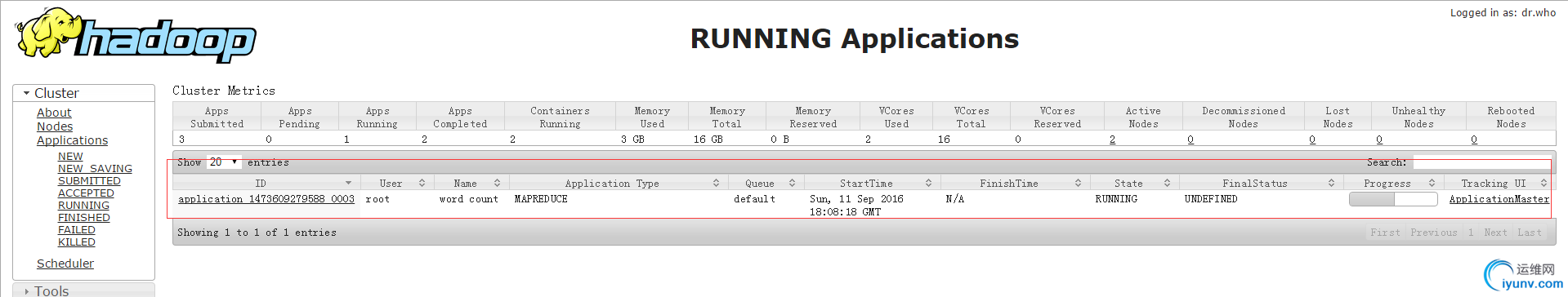The width and height of the screenshot is (1568, 297).
Task: Sort by FinalStatus column sort icon
Action: tap(1331, 183)
